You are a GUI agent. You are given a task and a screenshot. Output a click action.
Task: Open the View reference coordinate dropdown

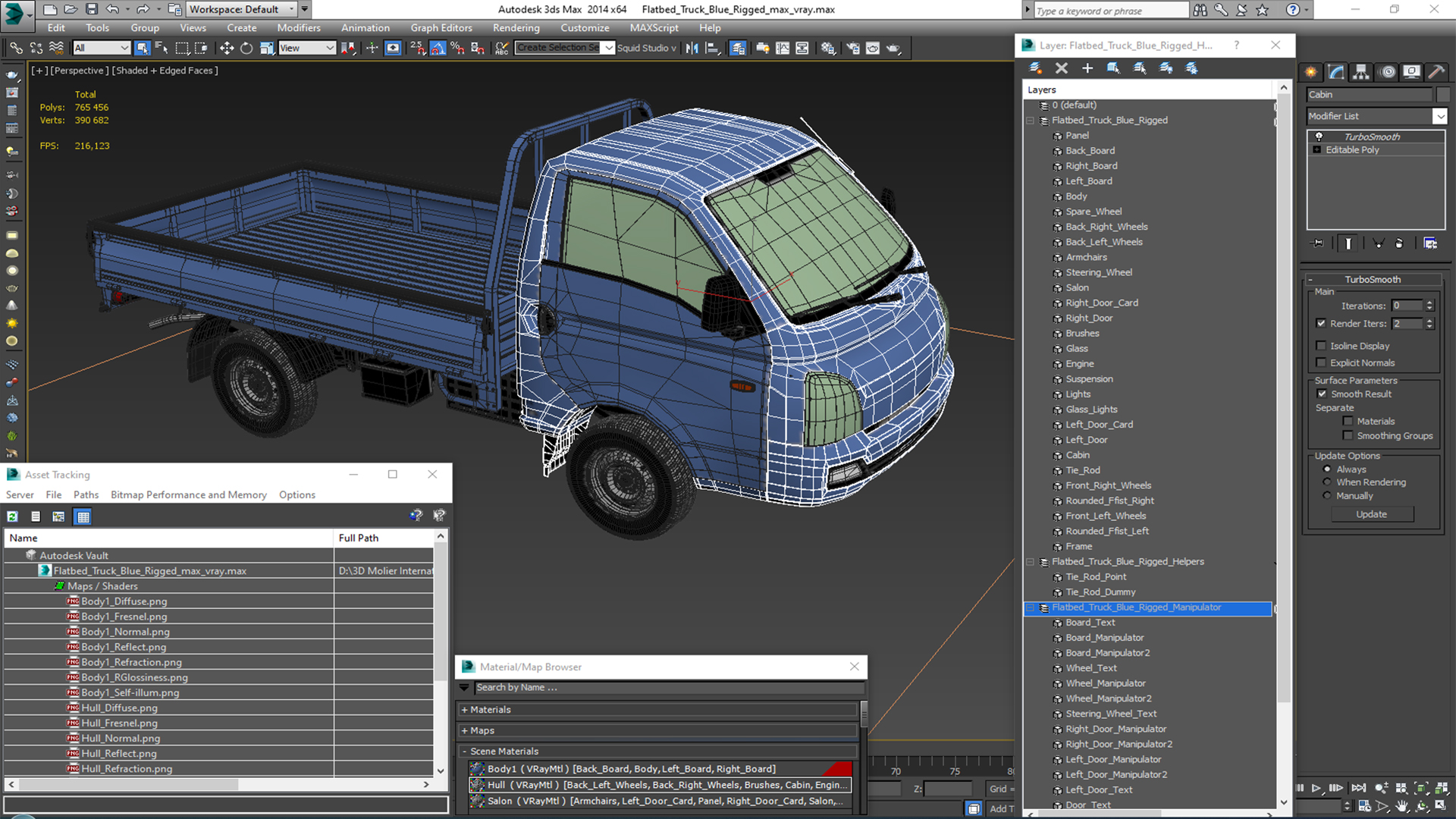click(x=307, y=48)
